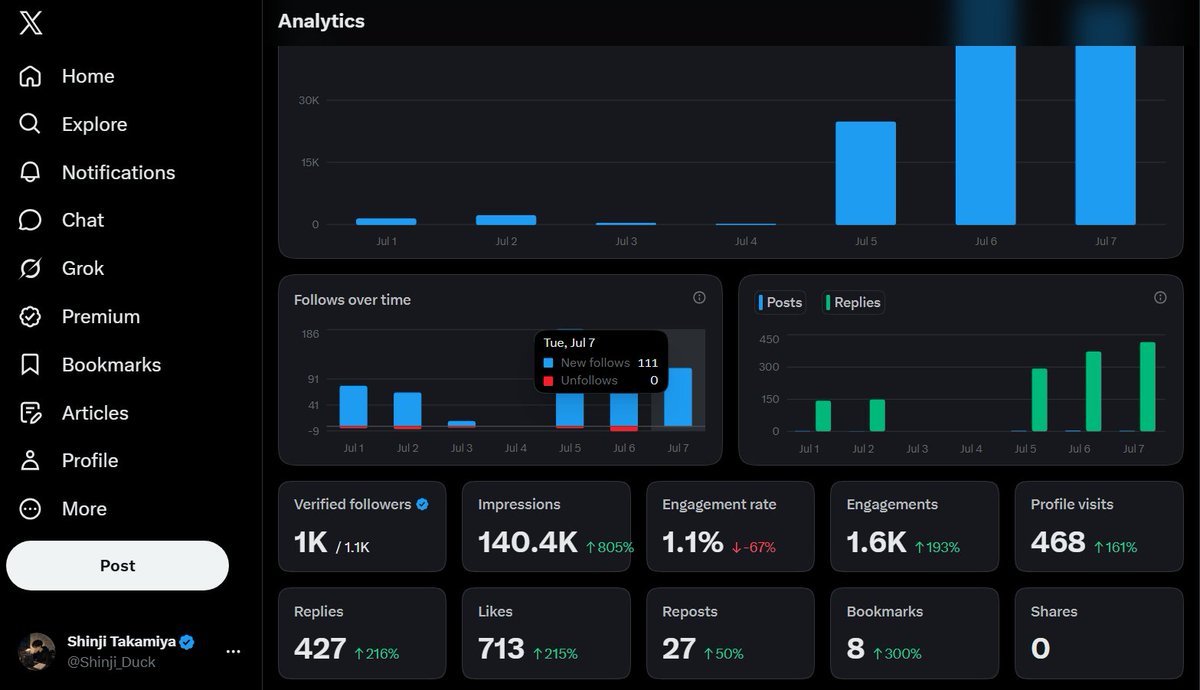Click the Grok icon in sidebar
This screenshot has width=1200, height=690.
pos(31,268)
